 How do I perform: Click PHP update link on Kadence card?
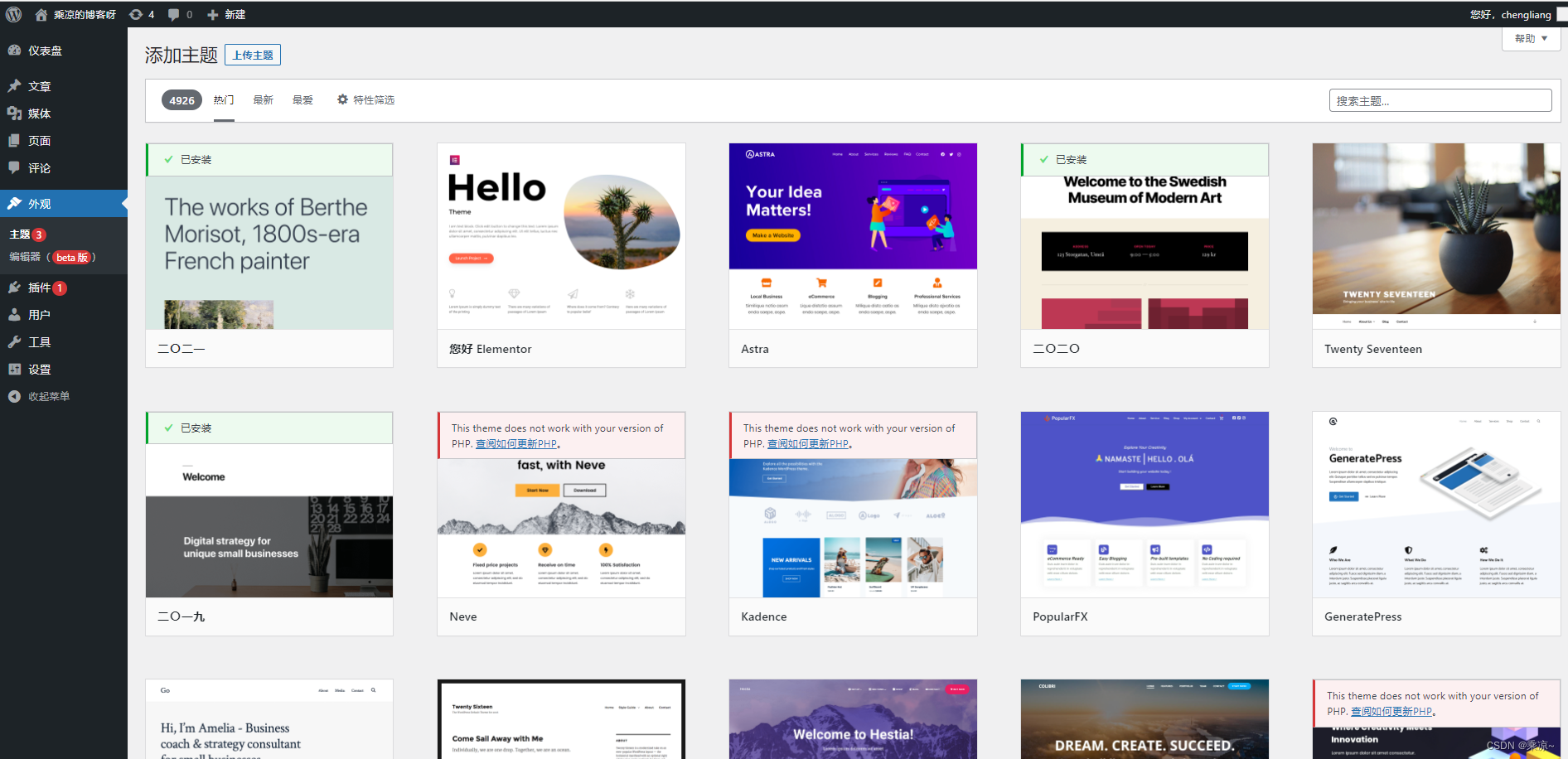click(x=808, y=444)
